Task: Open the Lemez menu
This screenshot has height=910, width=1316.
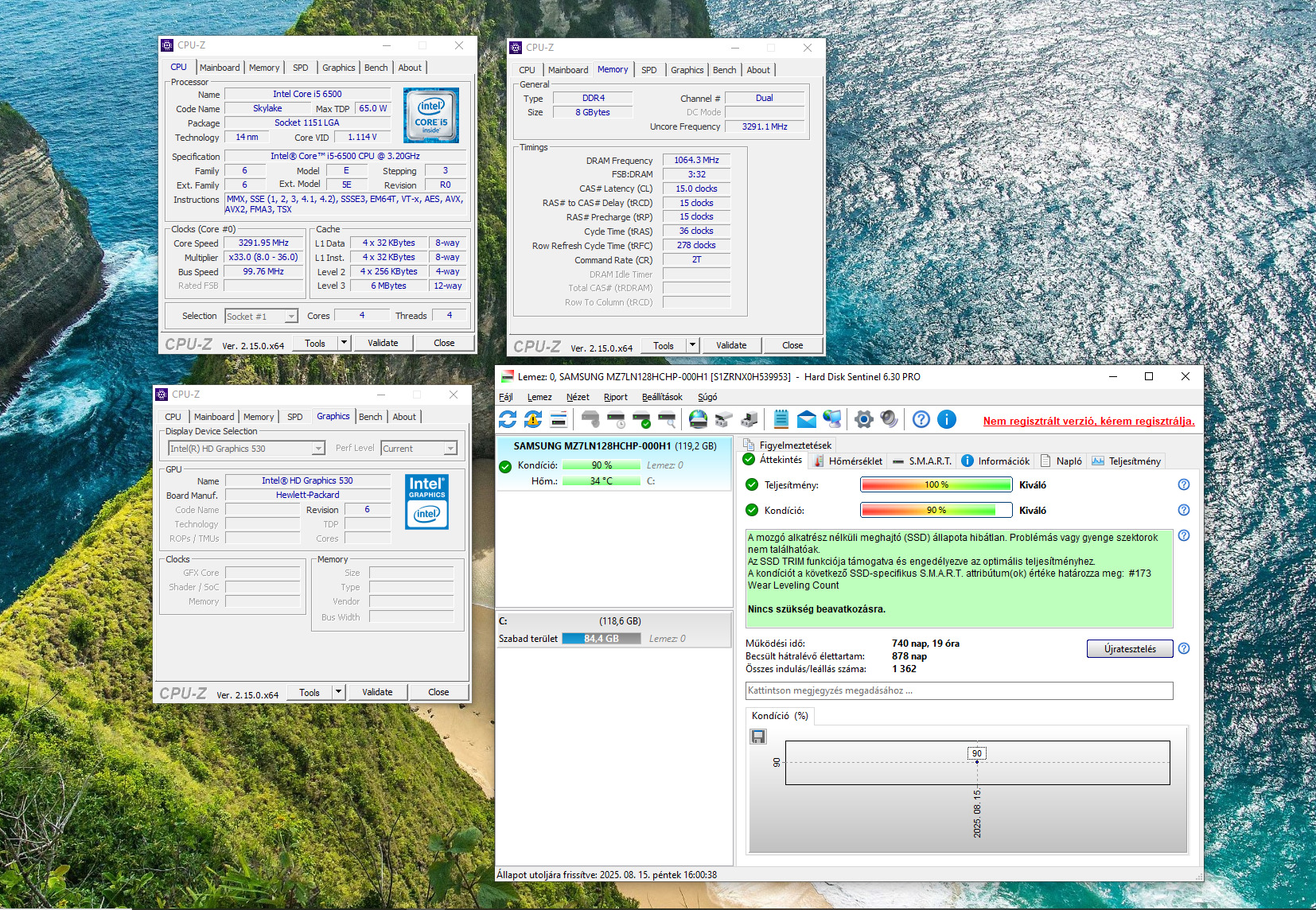Action: click(539, 397)
